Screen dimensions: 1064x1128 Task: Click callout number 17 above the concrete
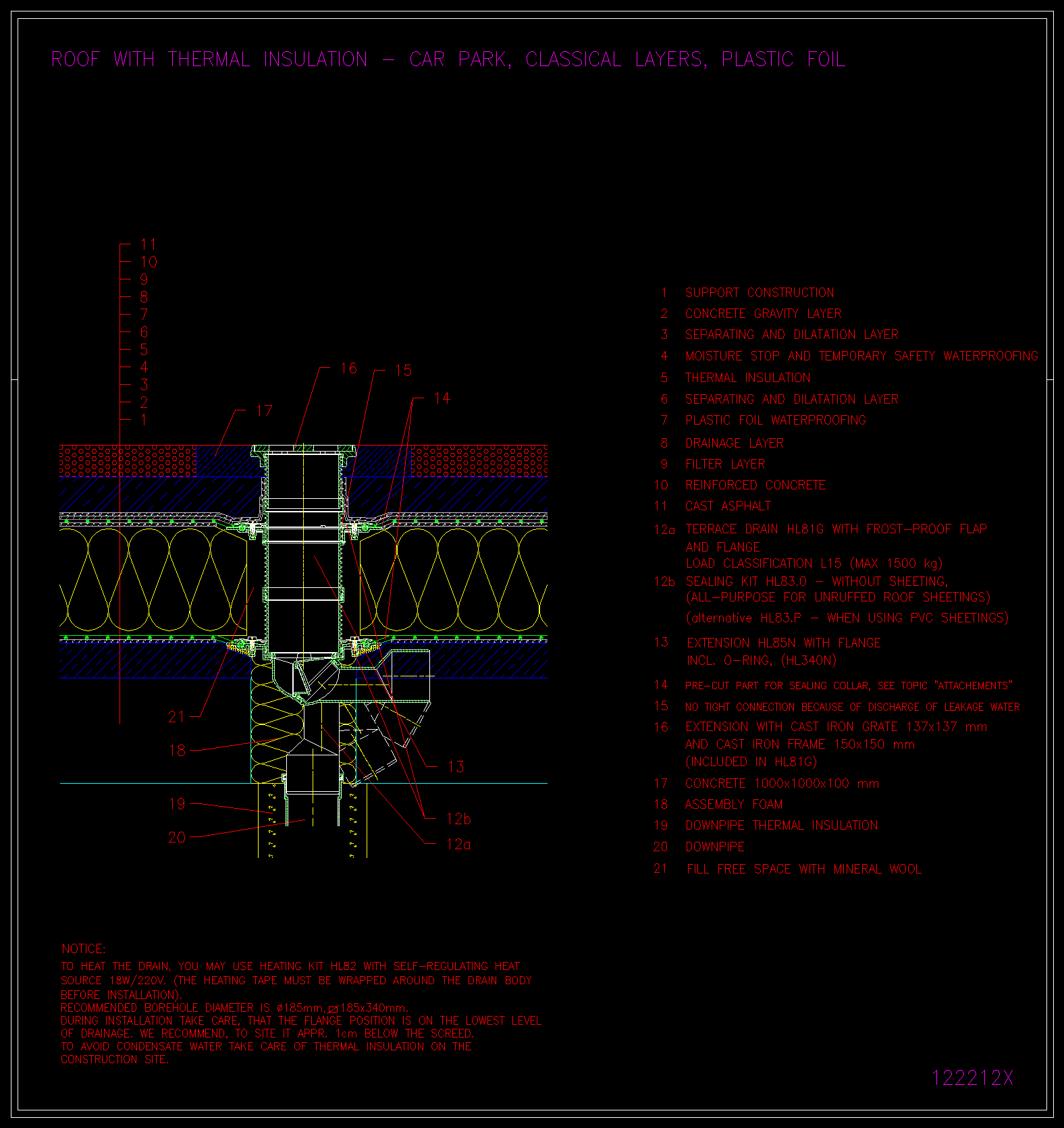(x=264, y=411)
